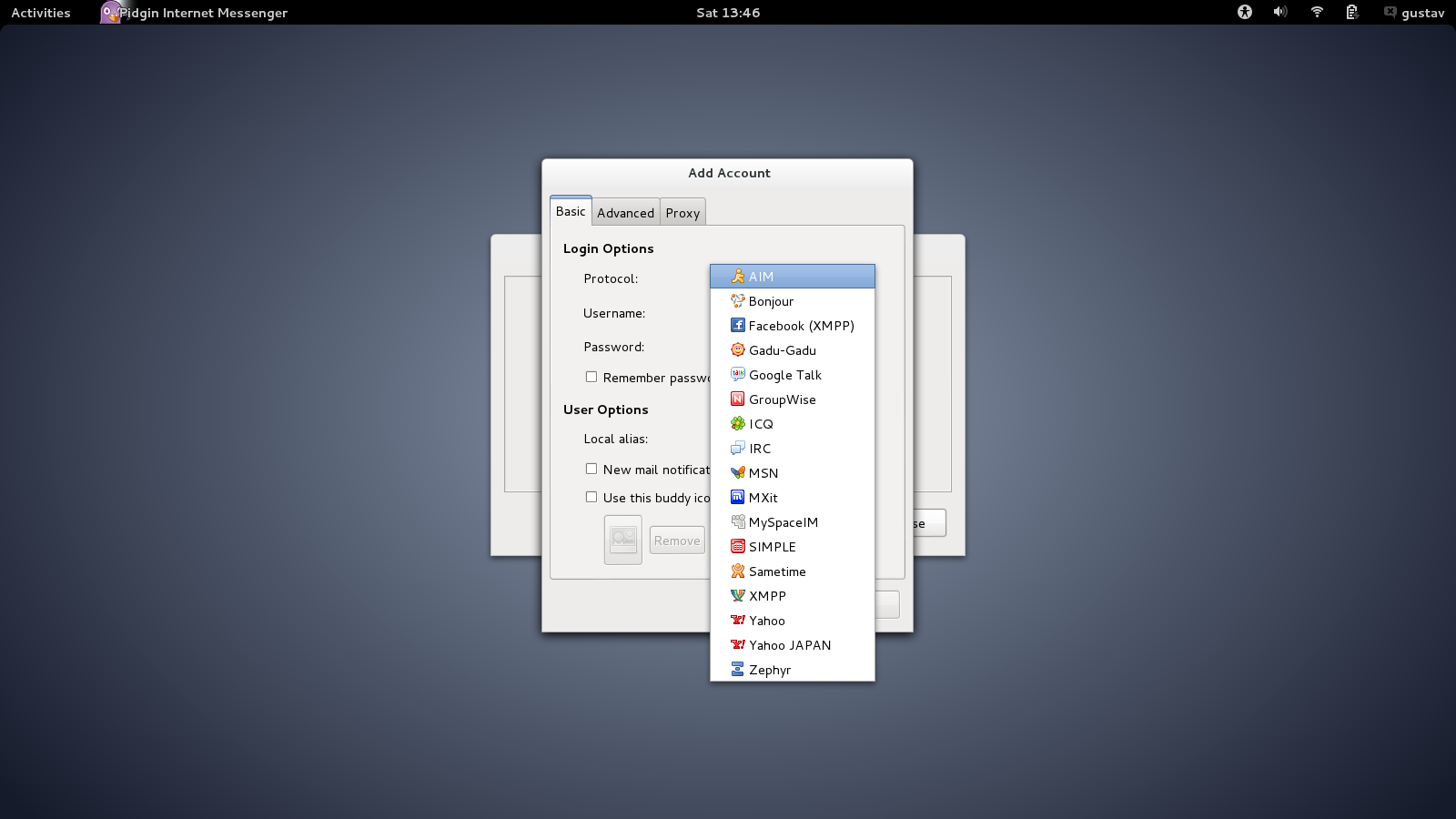Click the IRC chat bubble icon
Screen dimensions: 1456x819
click(738, 448)
